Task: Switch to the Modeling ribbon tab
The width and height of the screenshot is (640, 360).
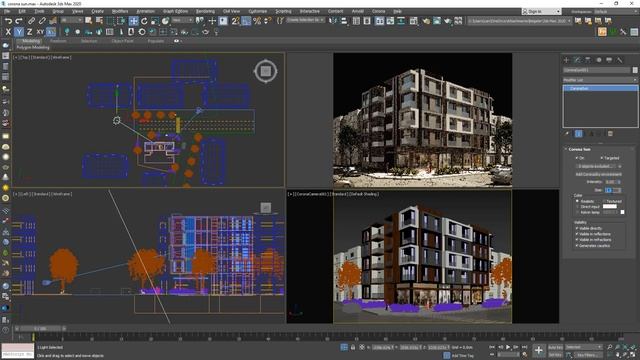Action: pos(31,41)
